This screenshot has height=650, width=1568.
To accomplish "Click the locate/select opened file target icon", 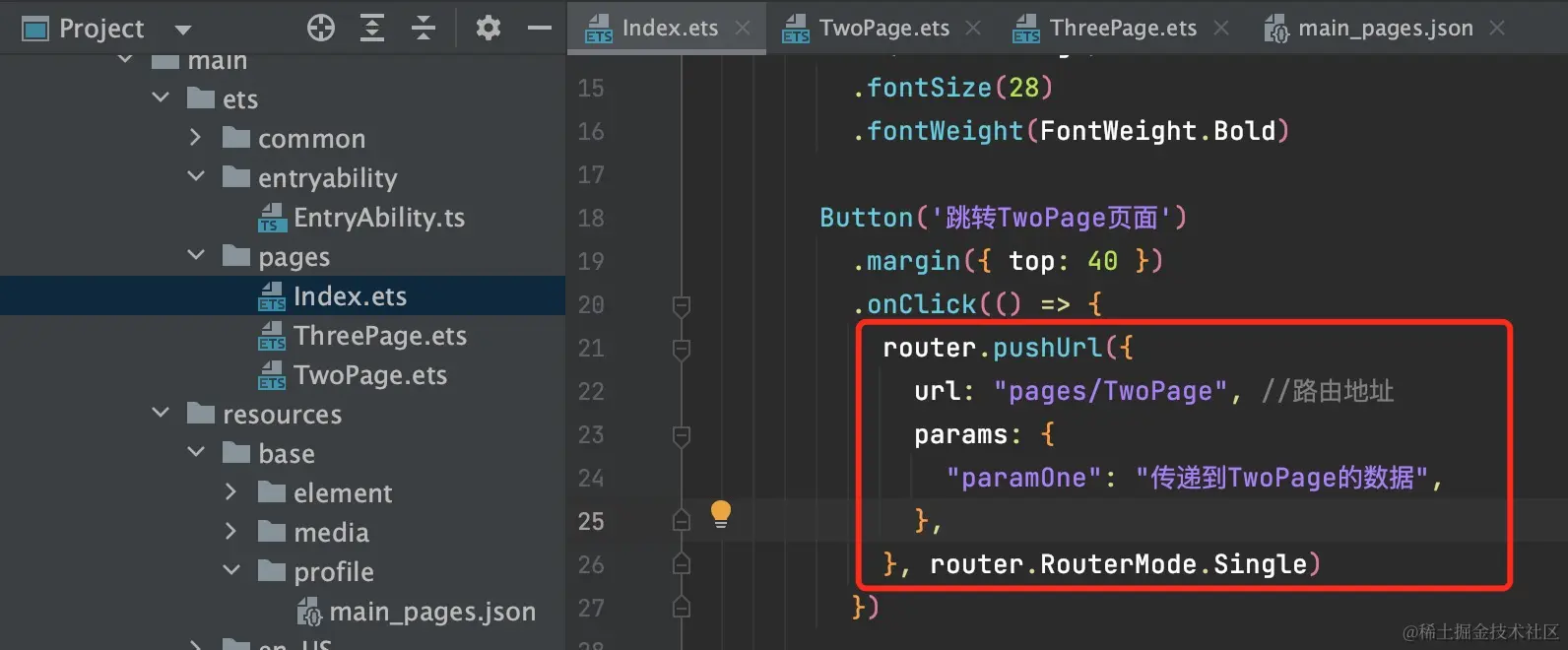I will pos(321,28).
